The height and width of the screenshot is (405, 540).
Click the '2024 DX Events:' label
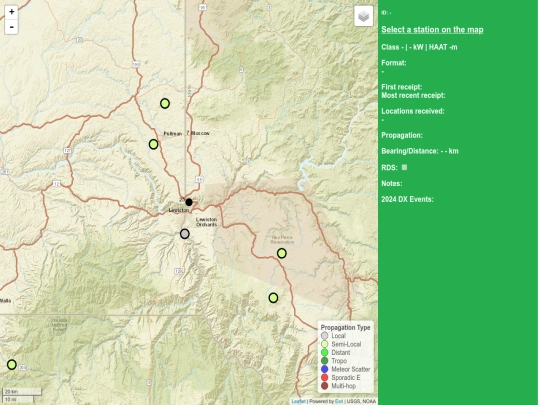coord(407,199)
